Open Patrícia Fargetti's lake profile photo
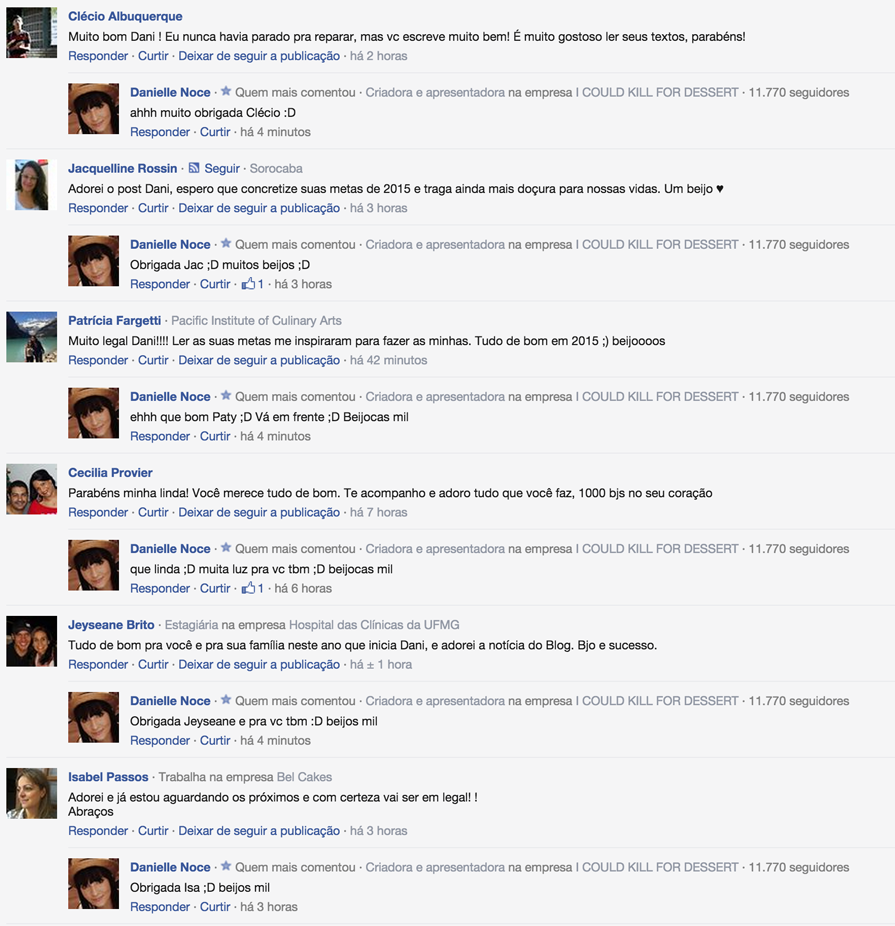895x926 pixels. [31, 337]
